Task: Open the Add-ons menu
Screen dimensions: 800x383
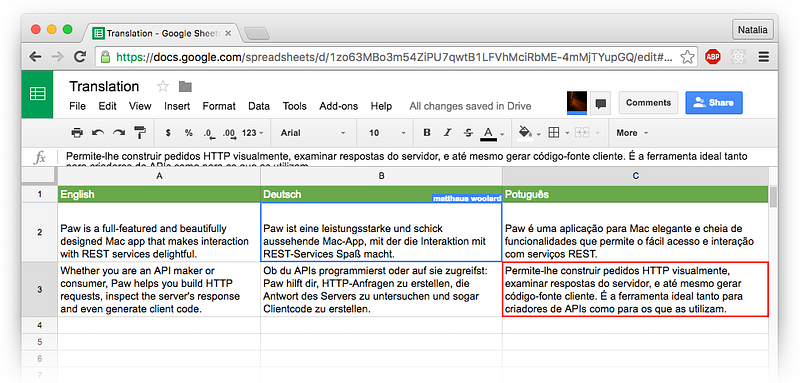Action: 339,106
